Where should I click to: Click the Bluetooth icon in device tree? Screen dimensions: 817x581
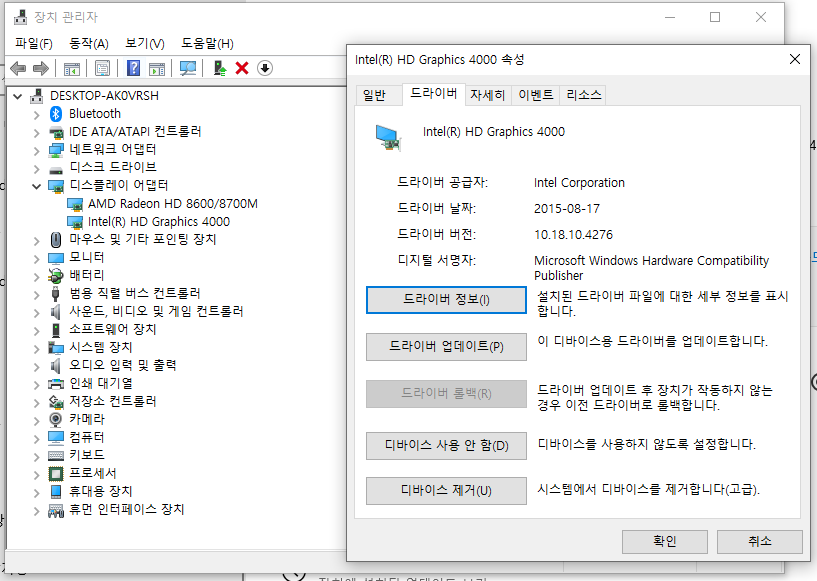coord(56,114)
